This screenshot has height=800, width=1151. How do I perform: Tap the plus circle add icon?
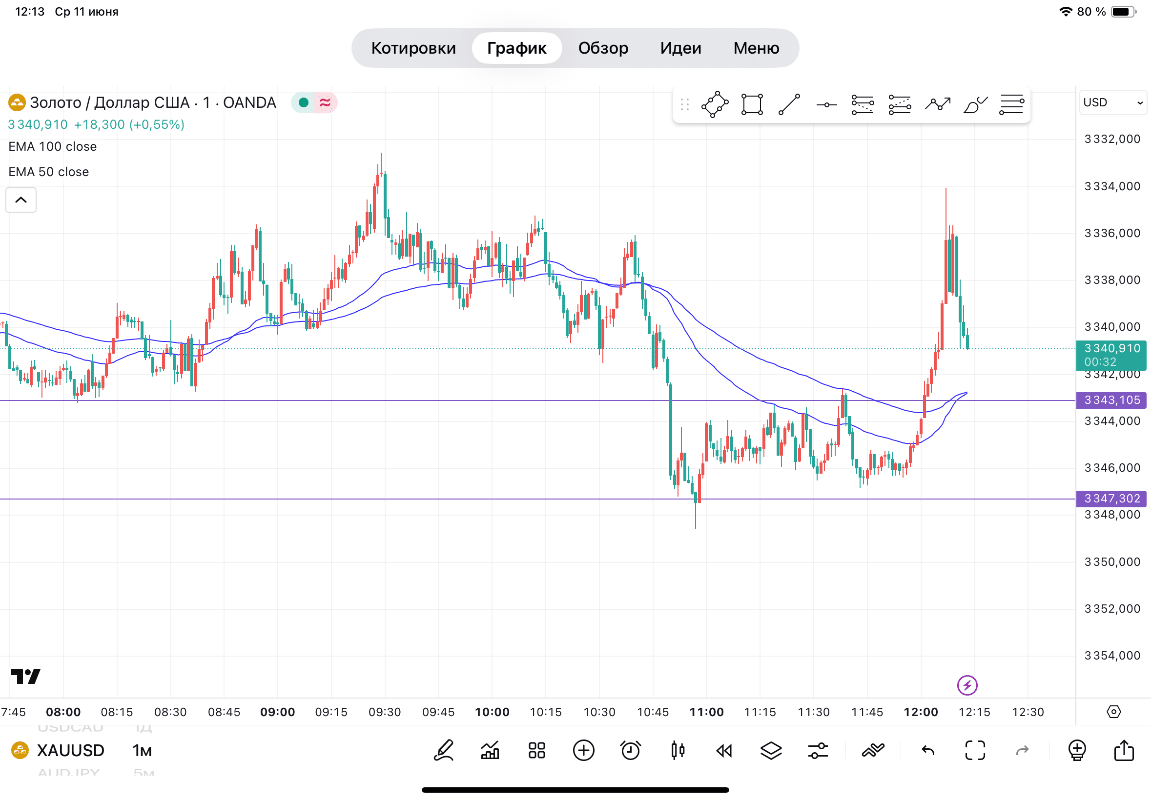(584, 750)
